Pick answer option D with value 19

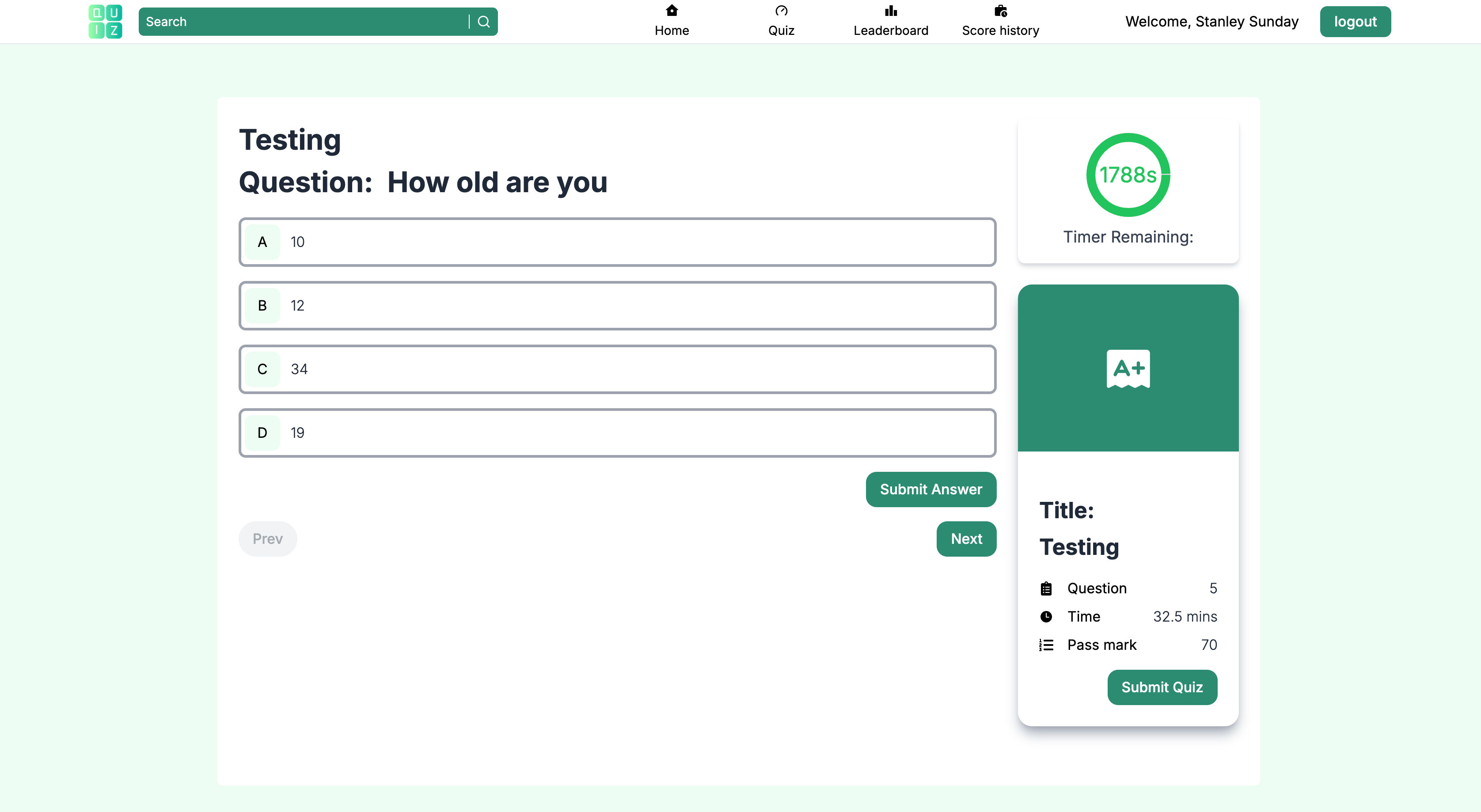[x=617, y=433]
